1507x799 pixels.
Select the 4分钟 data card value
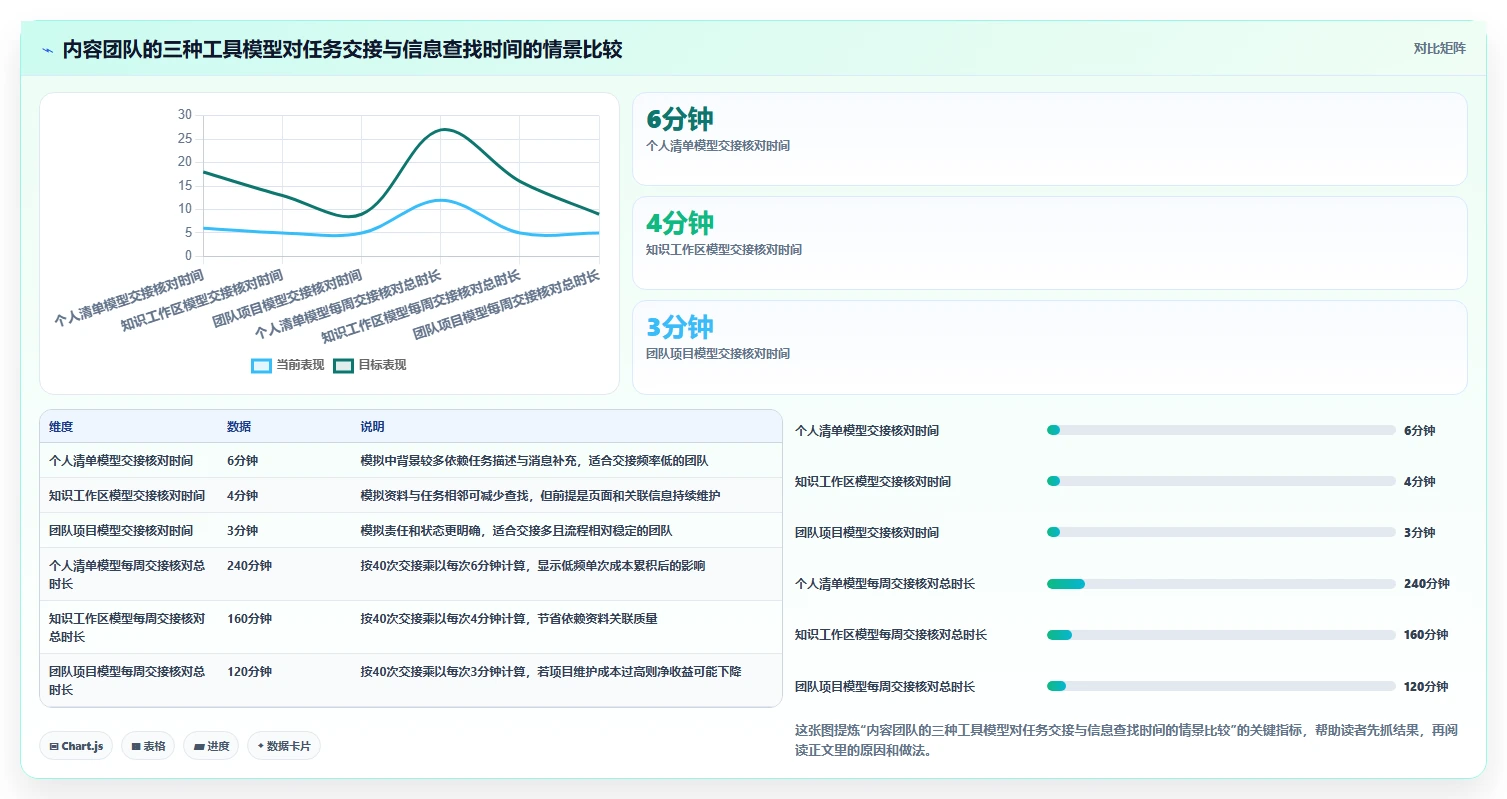680,223
